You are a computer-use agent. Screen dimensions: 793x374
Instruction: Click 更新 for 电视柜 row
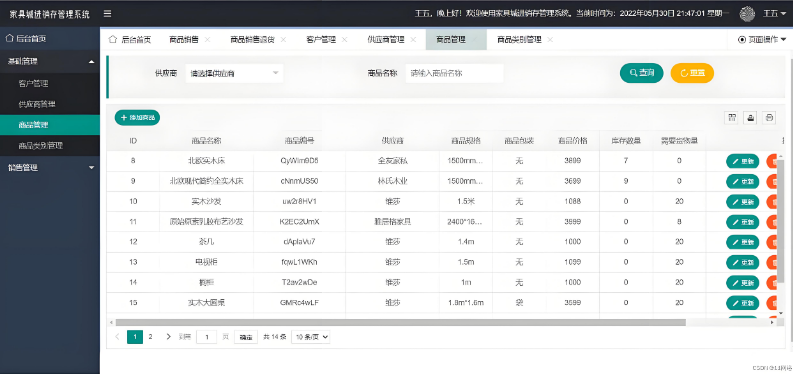742,262
